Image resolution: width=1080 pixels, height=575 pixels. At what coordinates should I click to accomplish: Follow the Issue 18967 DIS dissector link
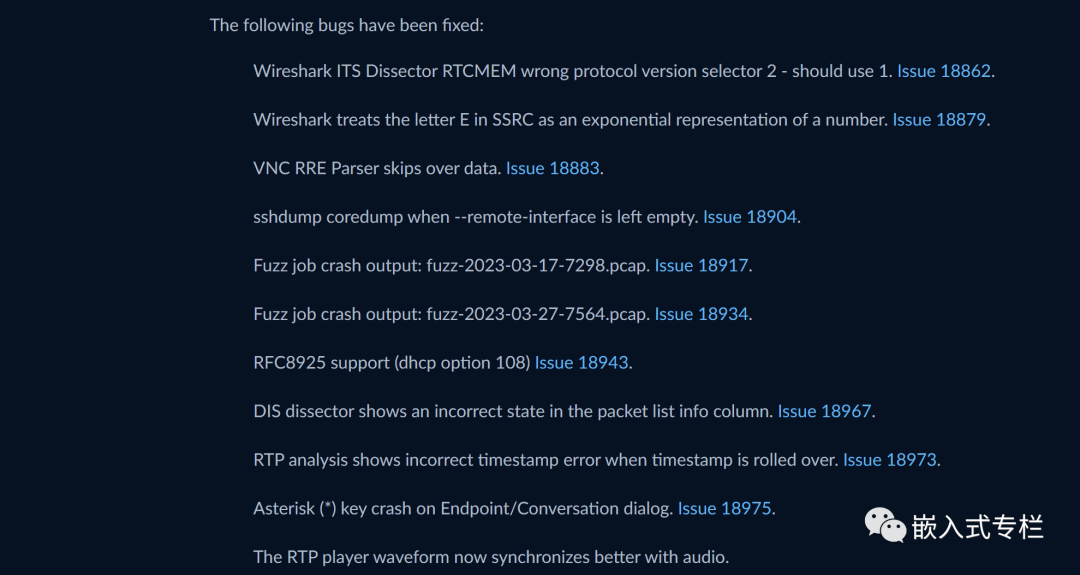coord(824,411)
